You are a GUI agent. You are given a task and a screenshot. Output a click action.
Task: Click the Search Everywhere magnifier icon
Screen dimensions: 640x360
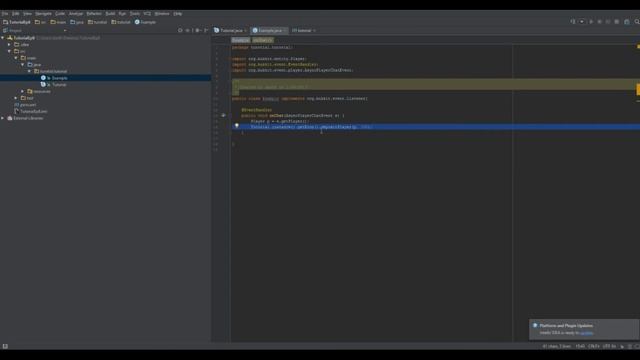coord(636,22)
